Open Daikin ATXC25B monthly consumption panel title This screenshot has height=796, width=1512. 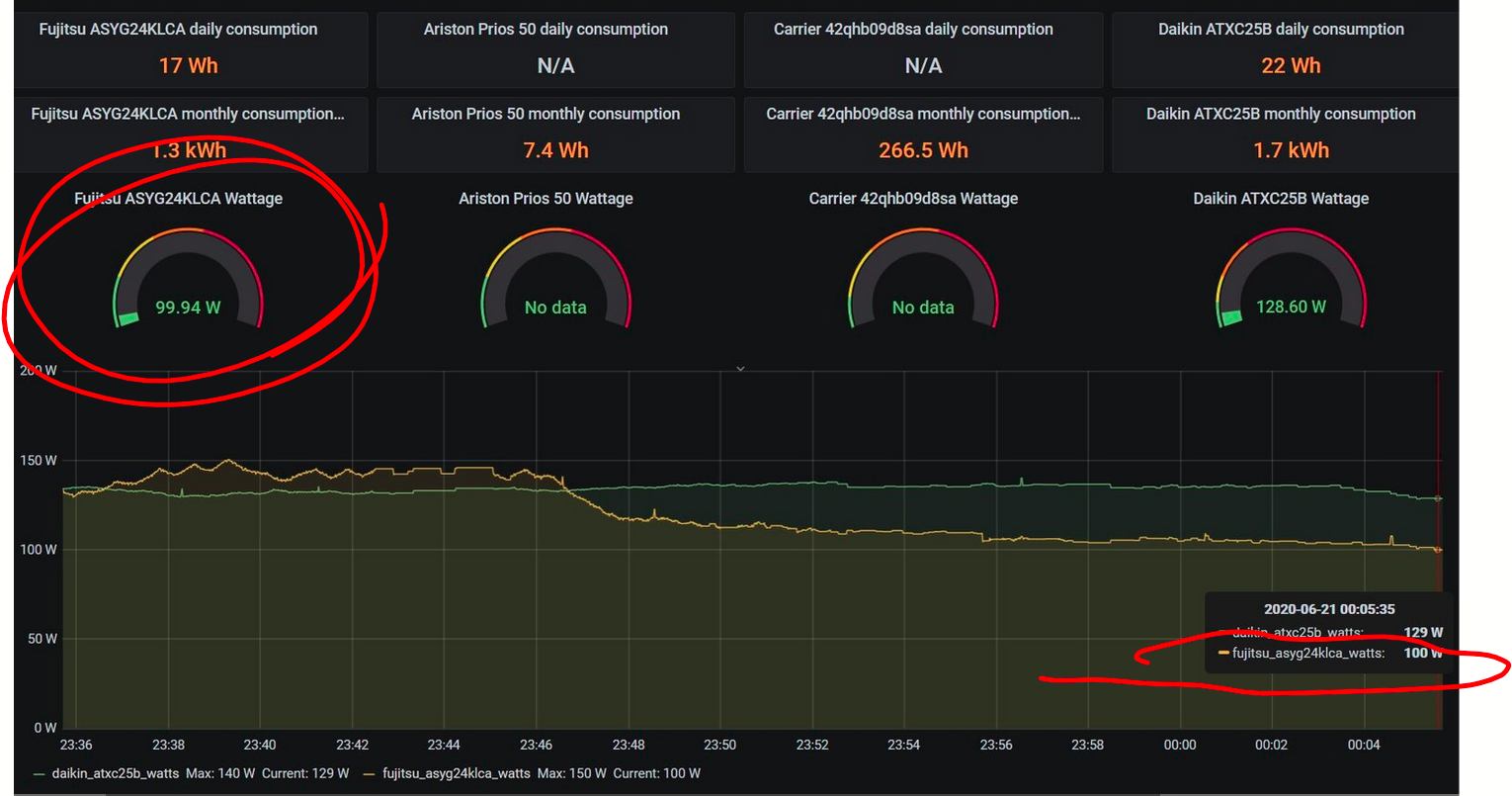pos(1281,114)
